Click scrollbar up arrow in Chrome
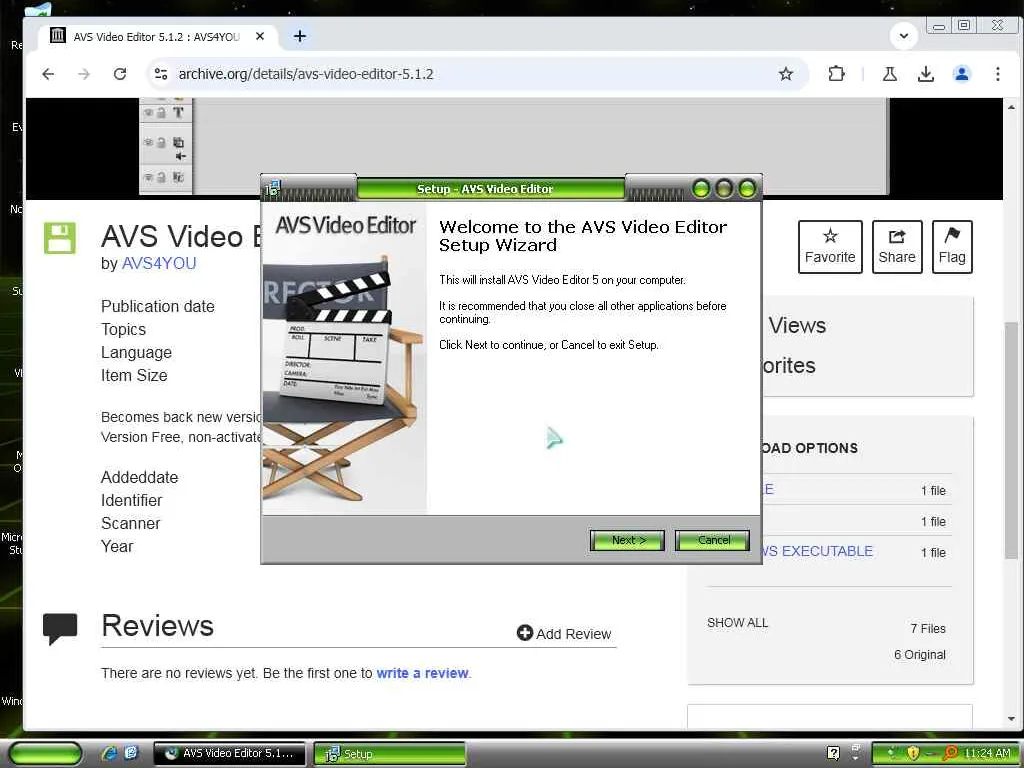The height and width of the screenshot is (768, 1024). point(1011,107)
